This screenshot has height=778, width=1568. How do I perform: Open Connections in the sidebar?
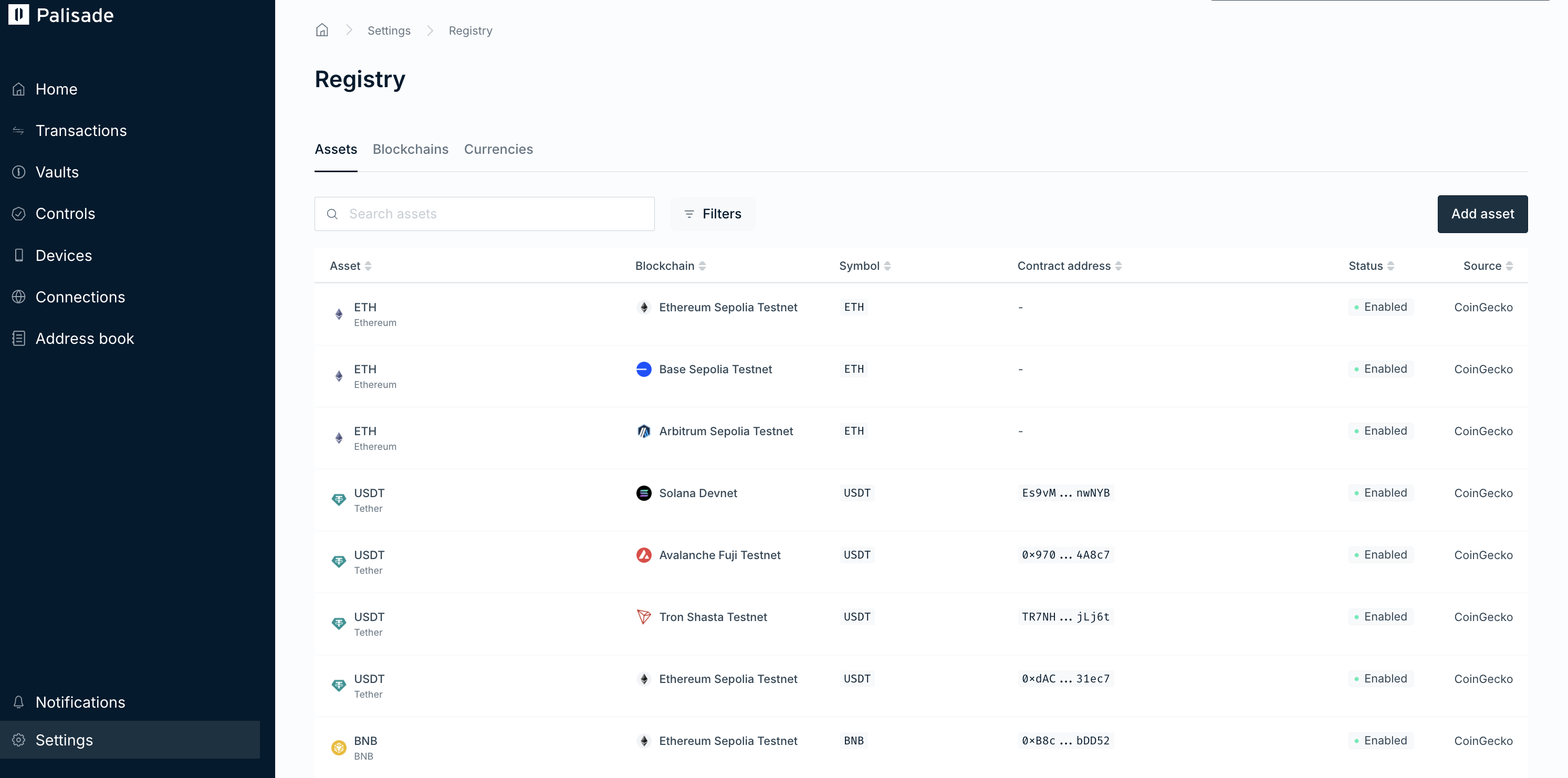[80, 297]
